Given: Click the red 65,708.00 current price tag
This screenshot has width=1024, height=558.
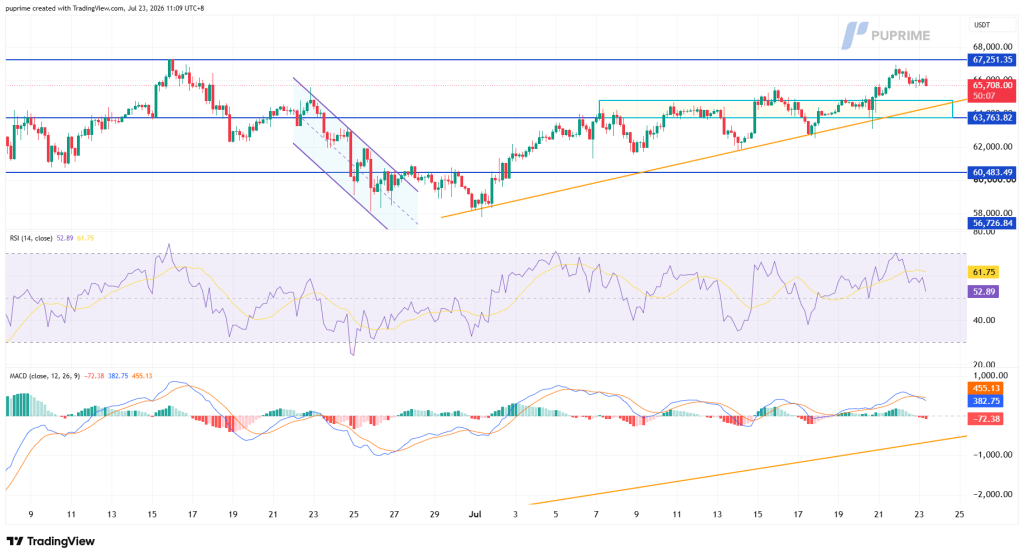Looking at the screenshot, I should 992,85.
